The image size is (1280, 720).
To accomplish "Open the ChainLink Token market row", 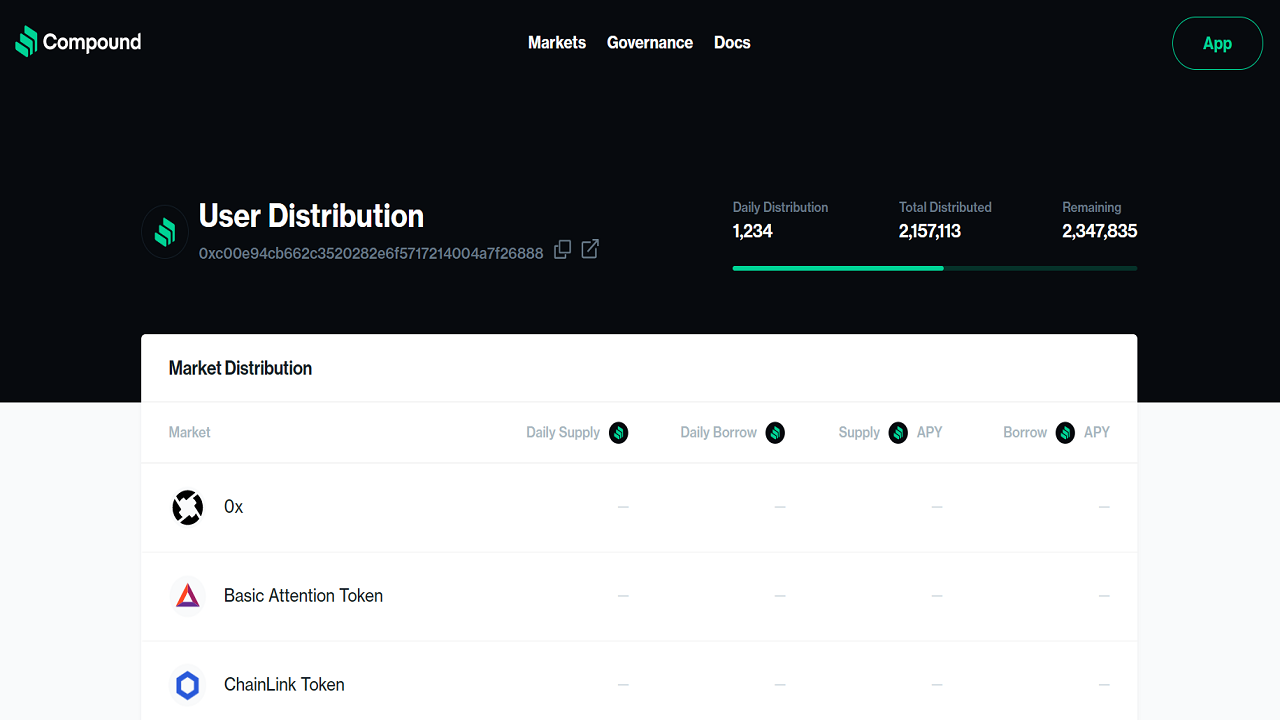I will pos(638,685).
